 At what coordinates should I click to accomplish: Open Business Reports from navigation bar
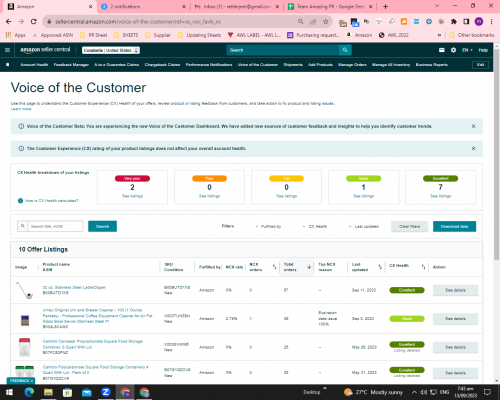432,65
